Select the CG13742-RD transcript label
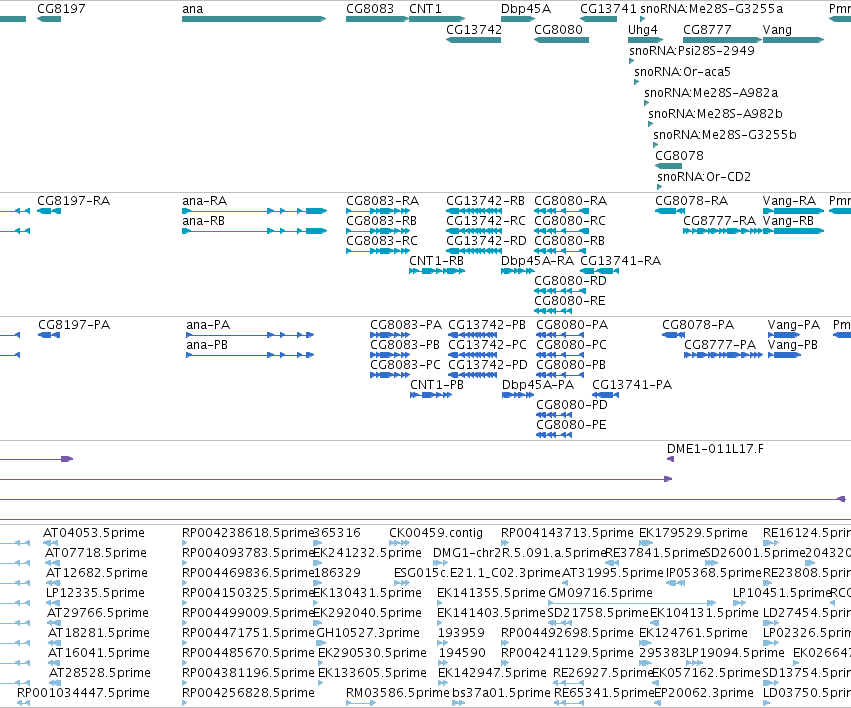 [486, 241]
